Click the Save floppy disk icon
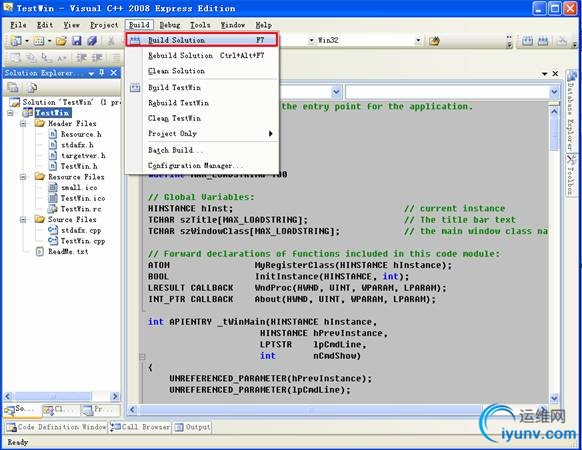Screen dimensions: 582x450 76,40
